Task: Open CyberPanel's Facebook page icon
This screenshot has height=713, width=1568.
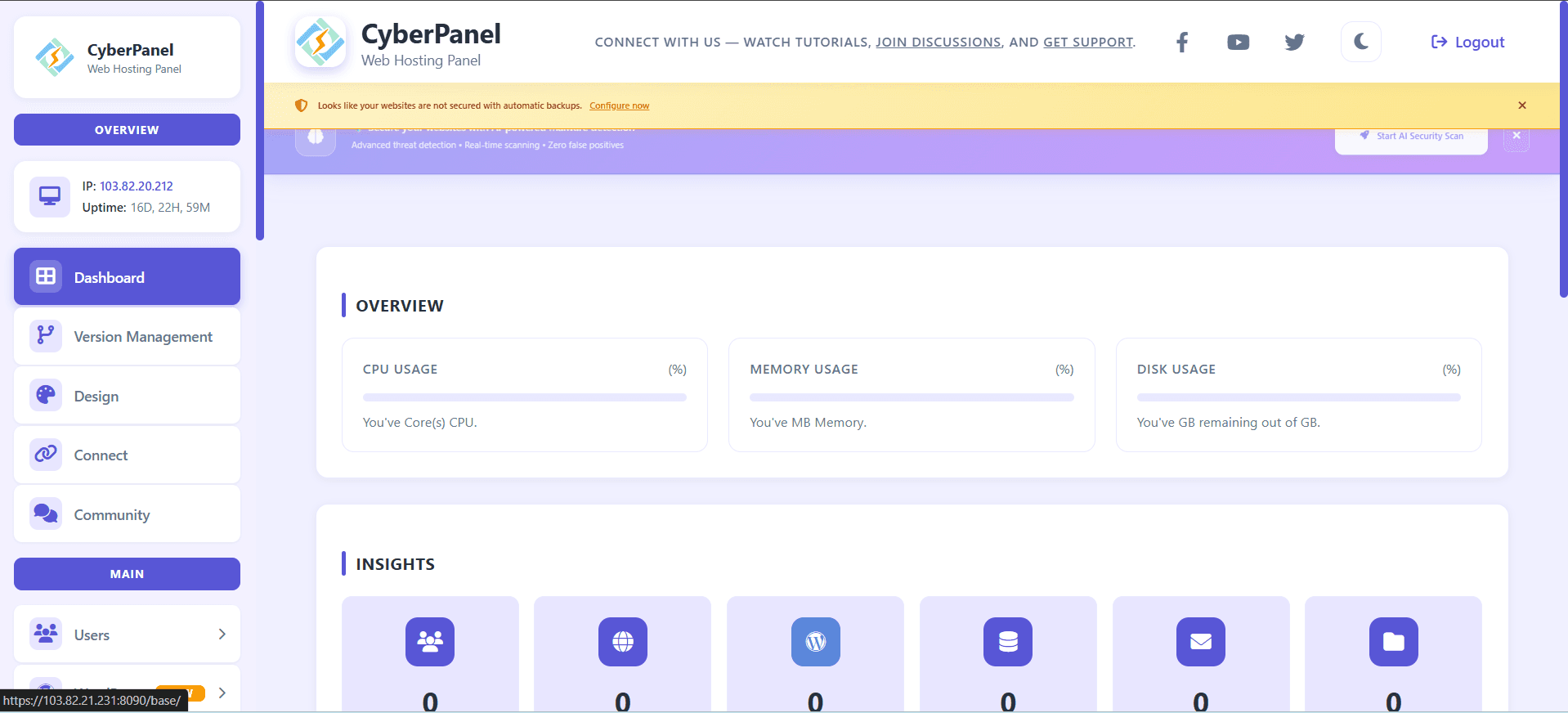Action: click(x=1182, y=43)
